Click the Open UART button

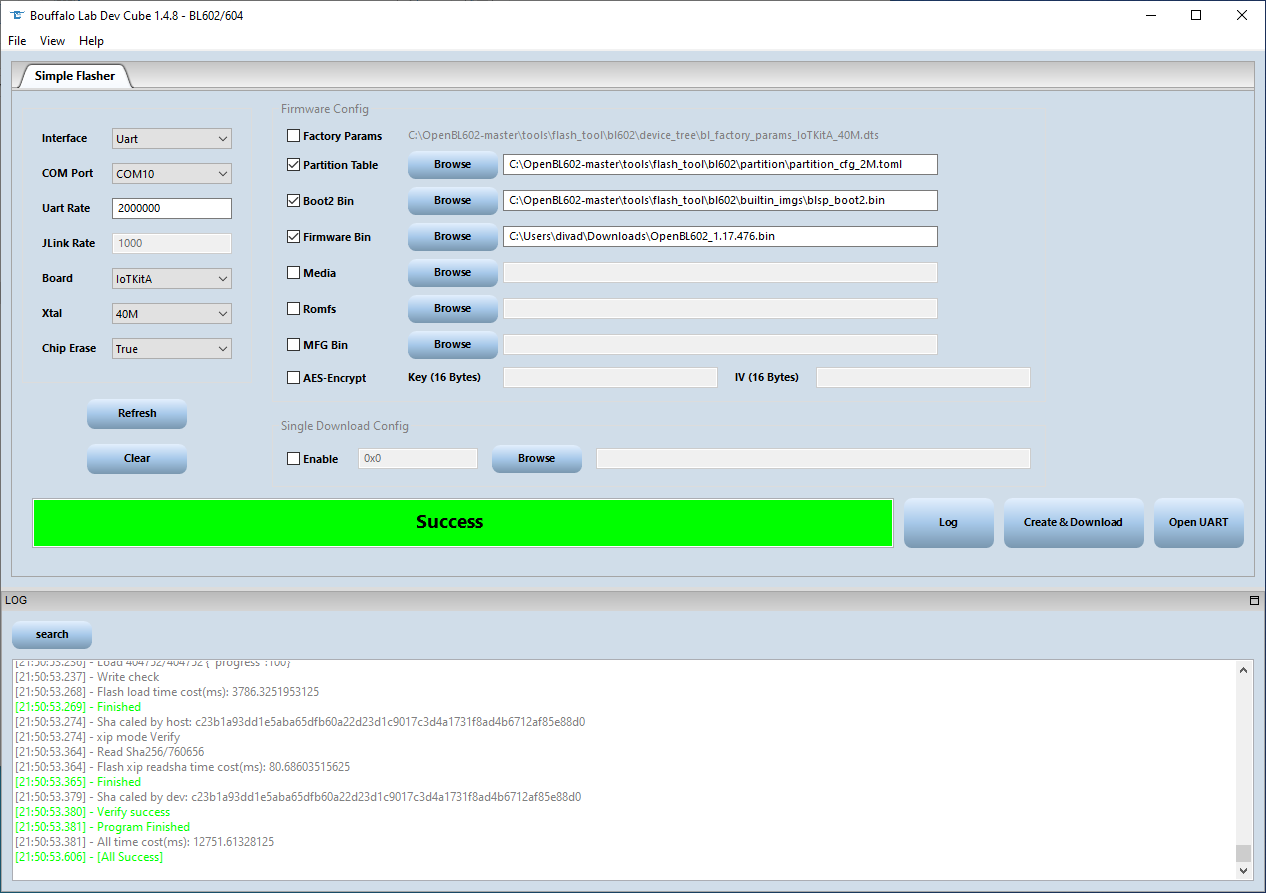tap(1198, 523)
